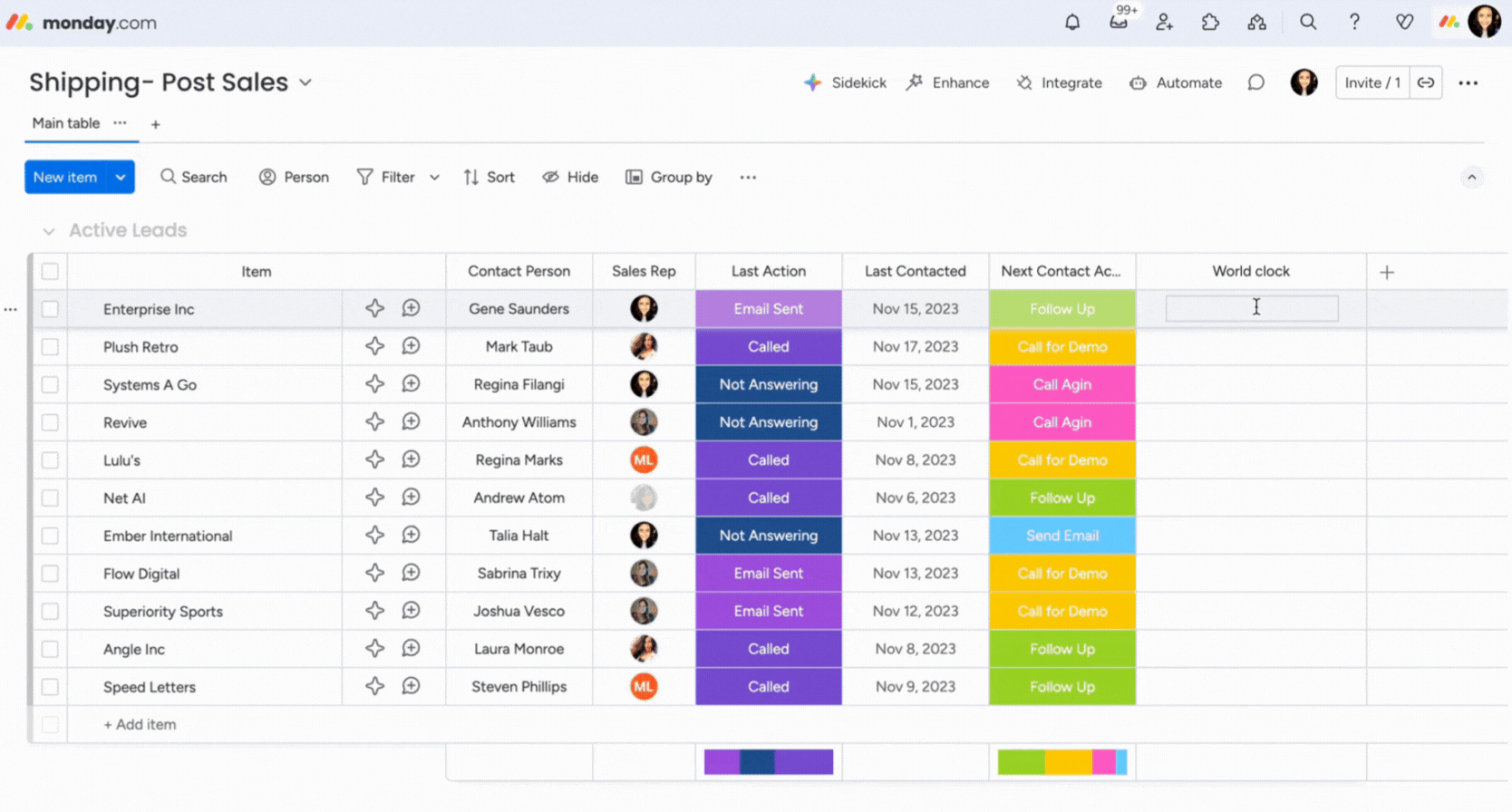Open the board title dropdown chevron
Viewport: 1512px width, 812px height.
pyautogui.click(x=305, y=82)
